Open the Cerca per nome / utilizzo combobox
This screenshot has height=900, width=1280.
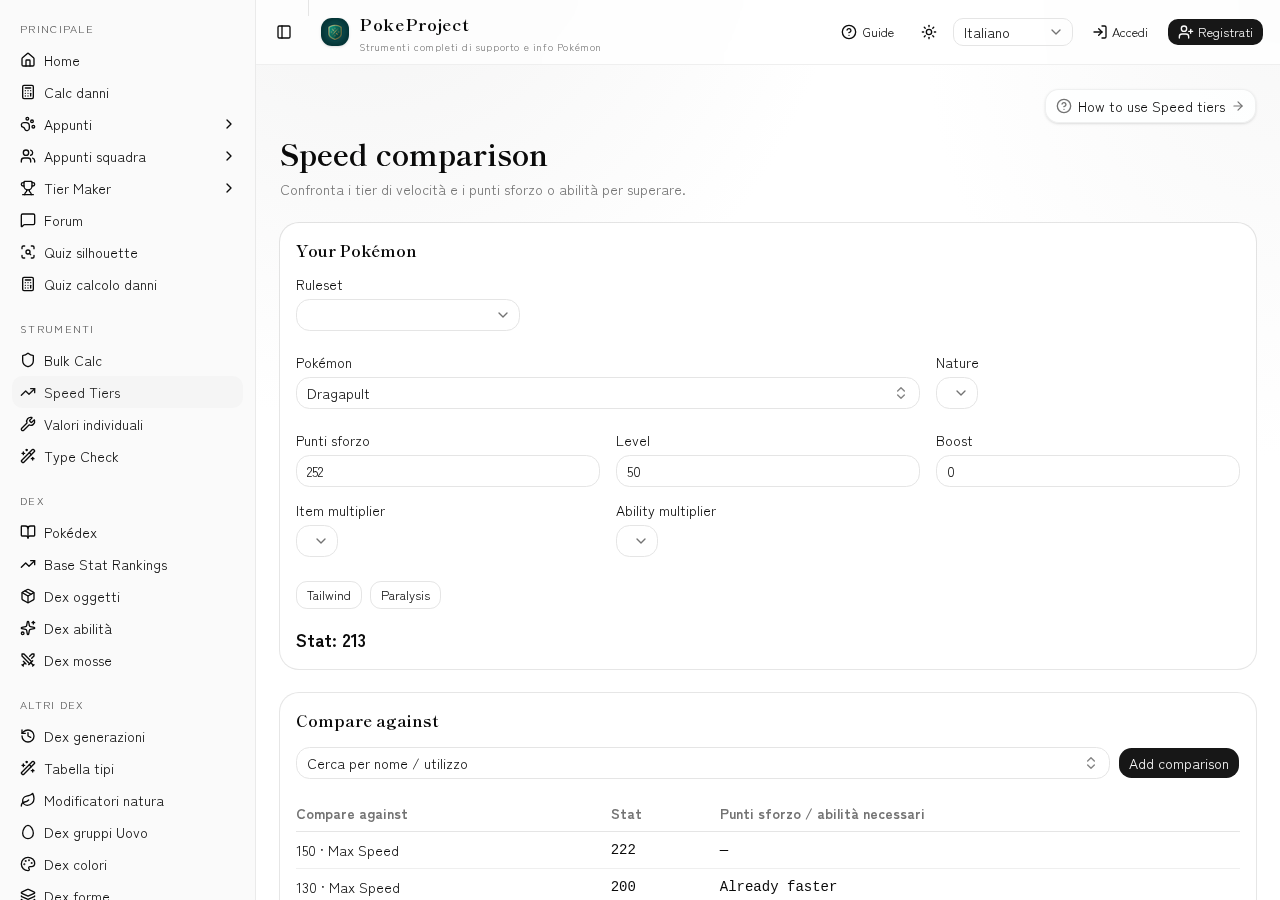(703, 763)
